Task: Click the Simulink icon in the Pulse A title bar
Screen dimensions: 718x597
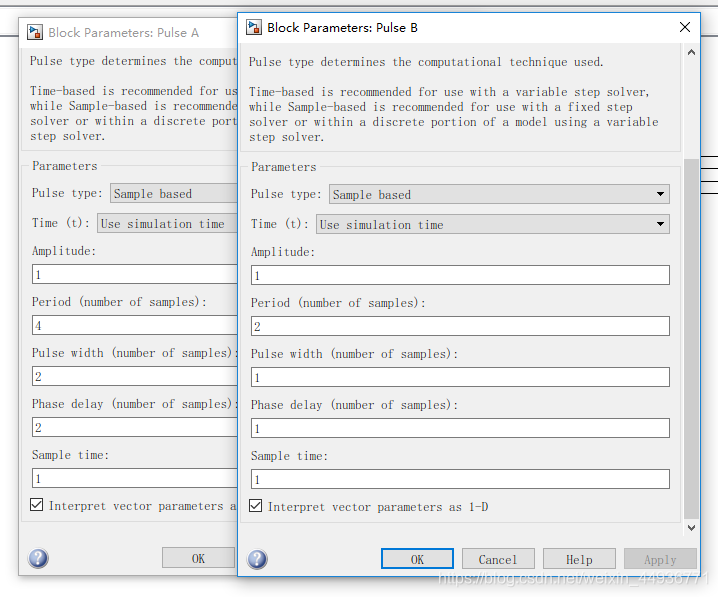Action: tap(35, 33)
